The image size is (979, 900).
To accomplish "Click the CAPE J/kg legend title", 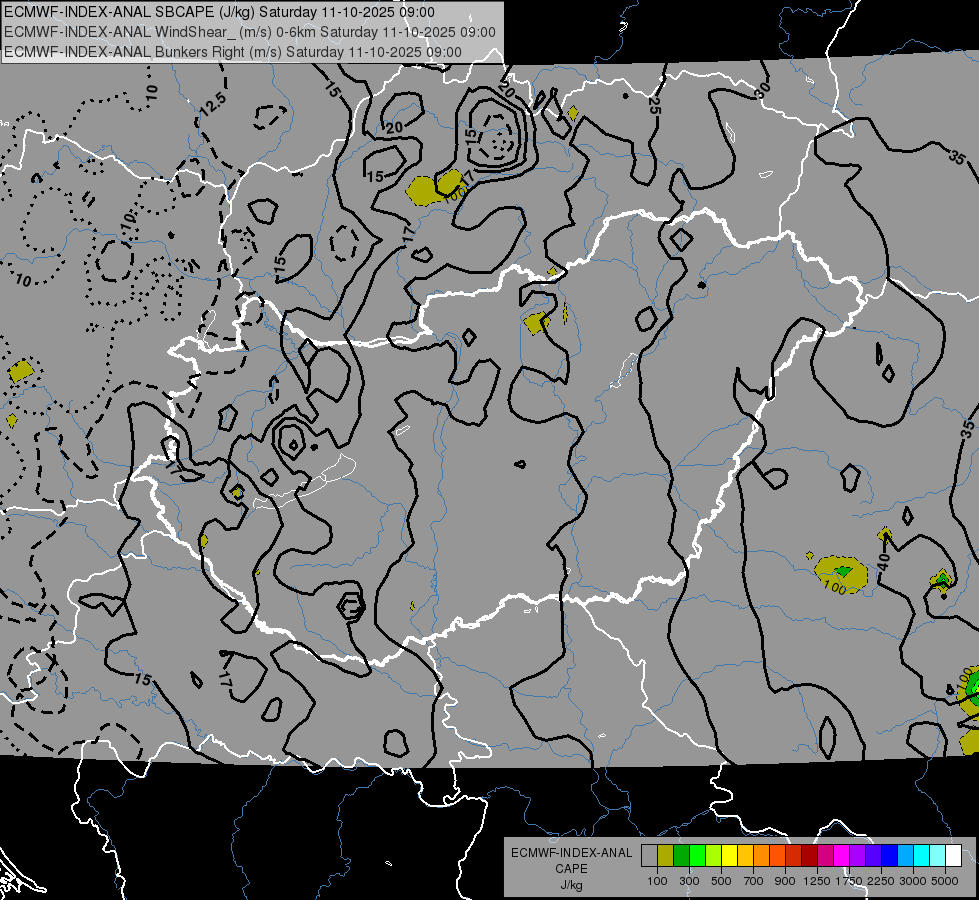I will click(571, 868).
